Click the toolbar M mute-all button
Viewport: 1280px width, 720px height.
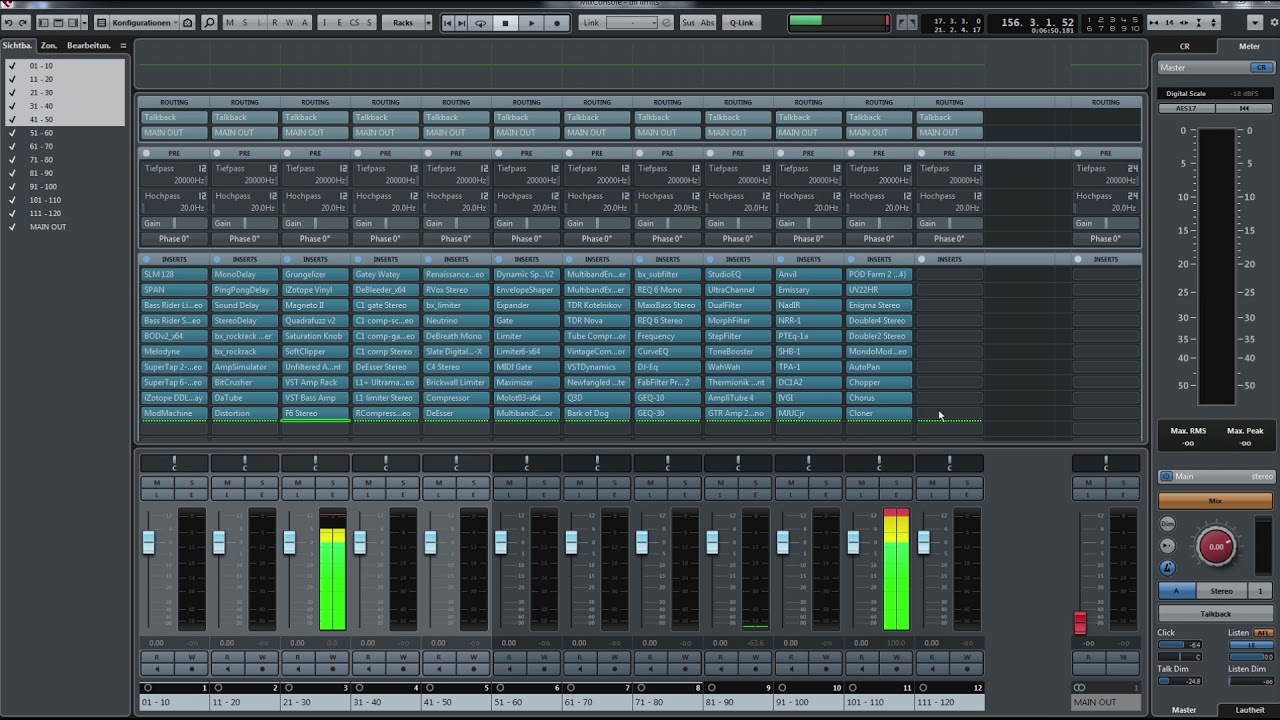coord(230,22)
